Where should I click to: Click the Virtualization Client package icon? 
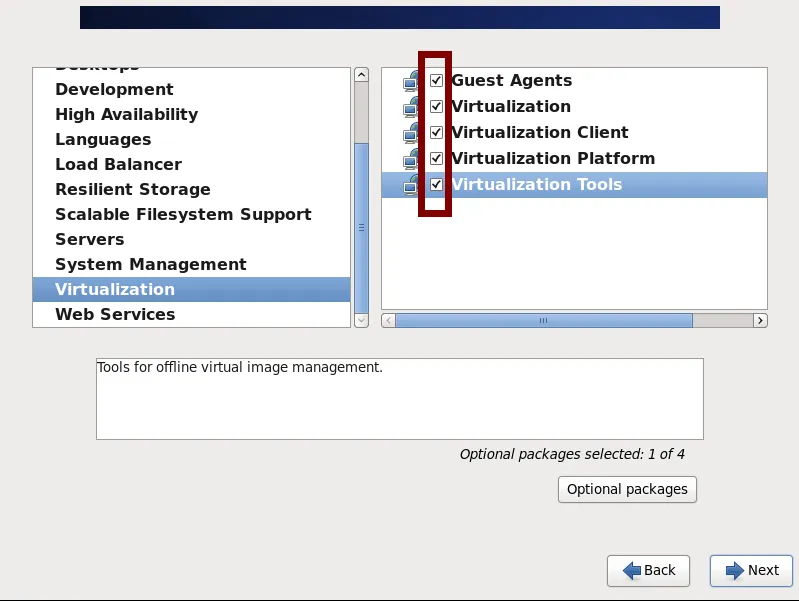tap(410, 133)
